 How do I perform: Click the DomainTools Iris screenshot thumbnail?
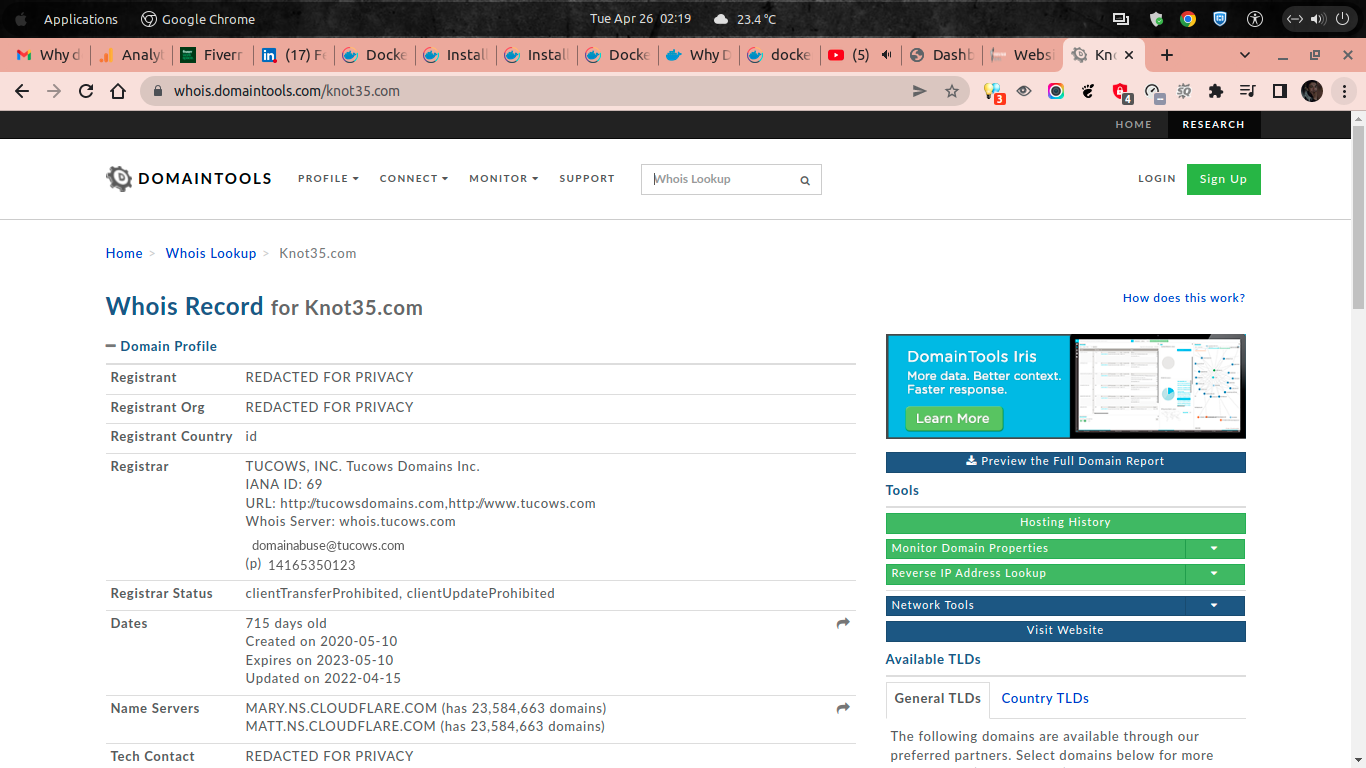1158,386
